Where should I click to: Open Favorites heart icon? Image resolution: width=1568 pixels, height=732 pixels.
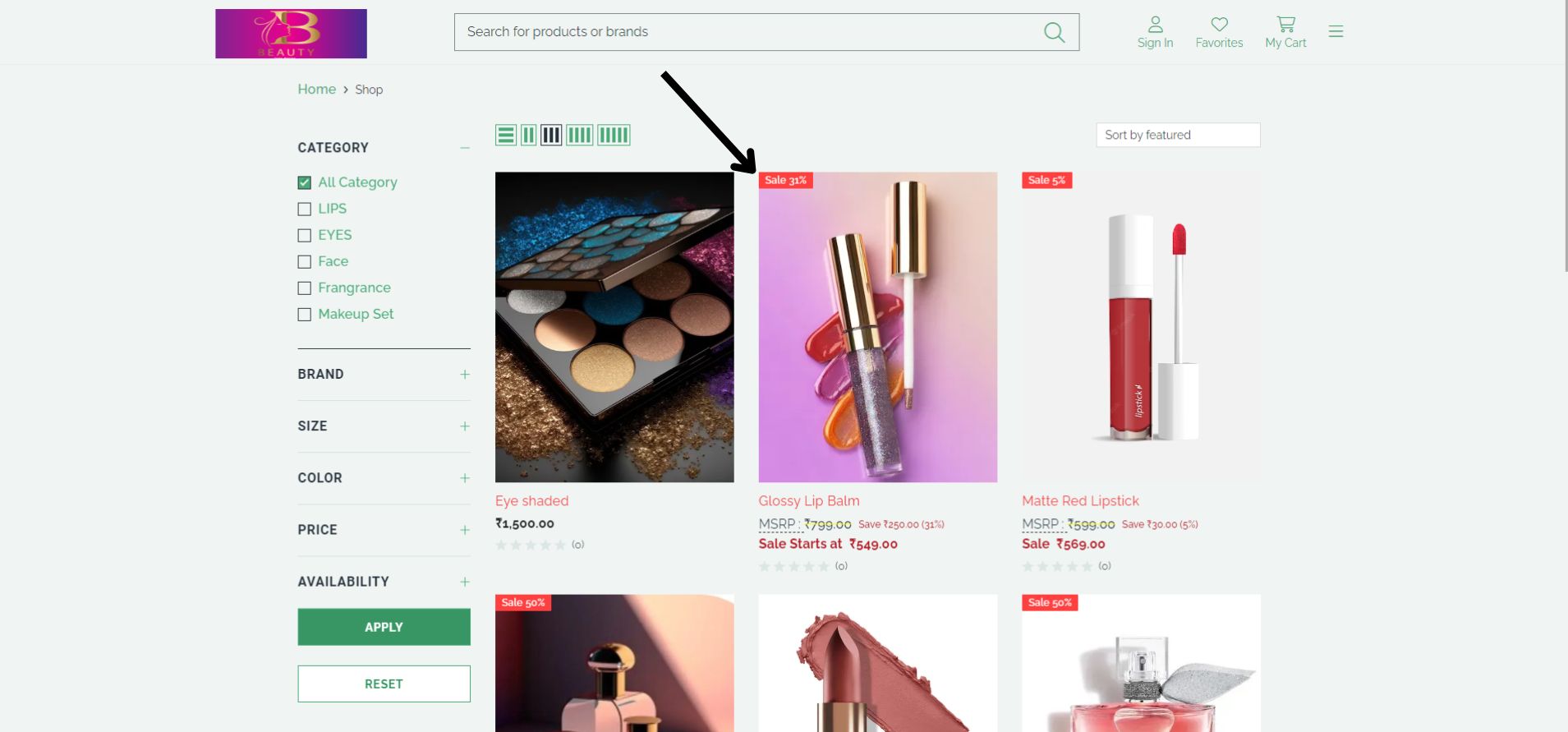pyautogui.click(x=1219, y=24)
